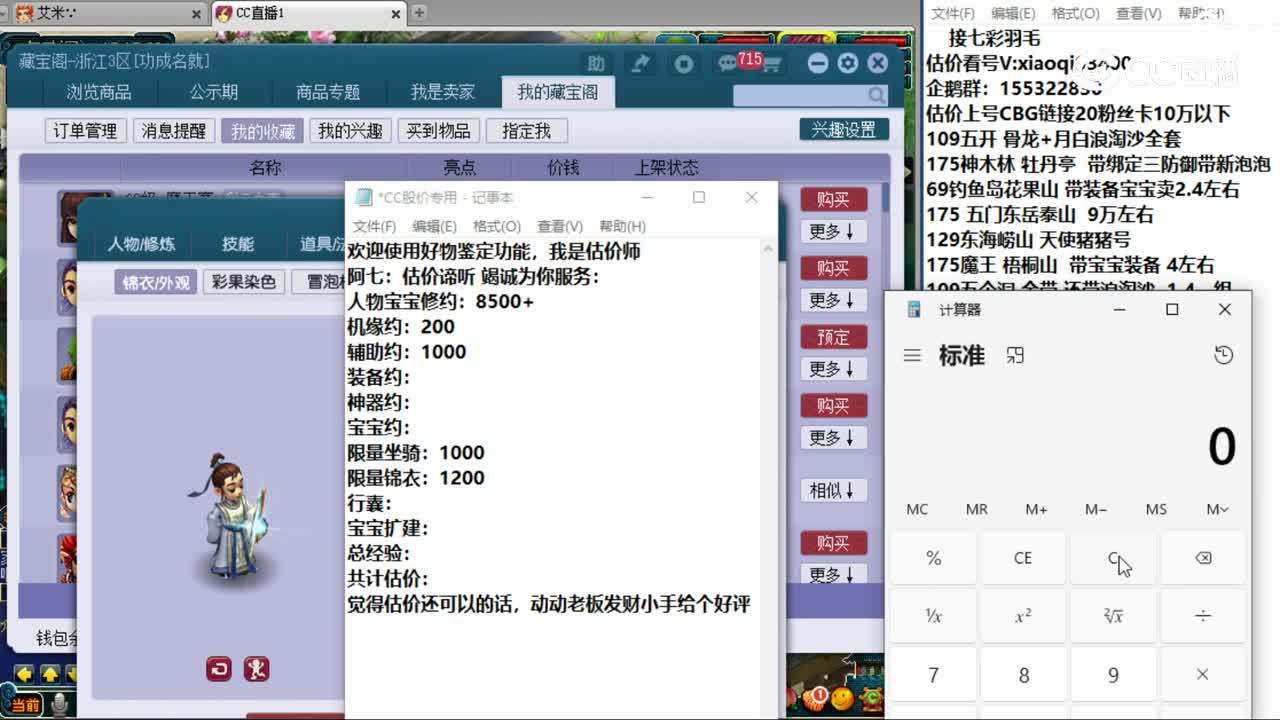Open the 格式(O) menu in CC股价专用 Notepad

(x=497, y=226)
